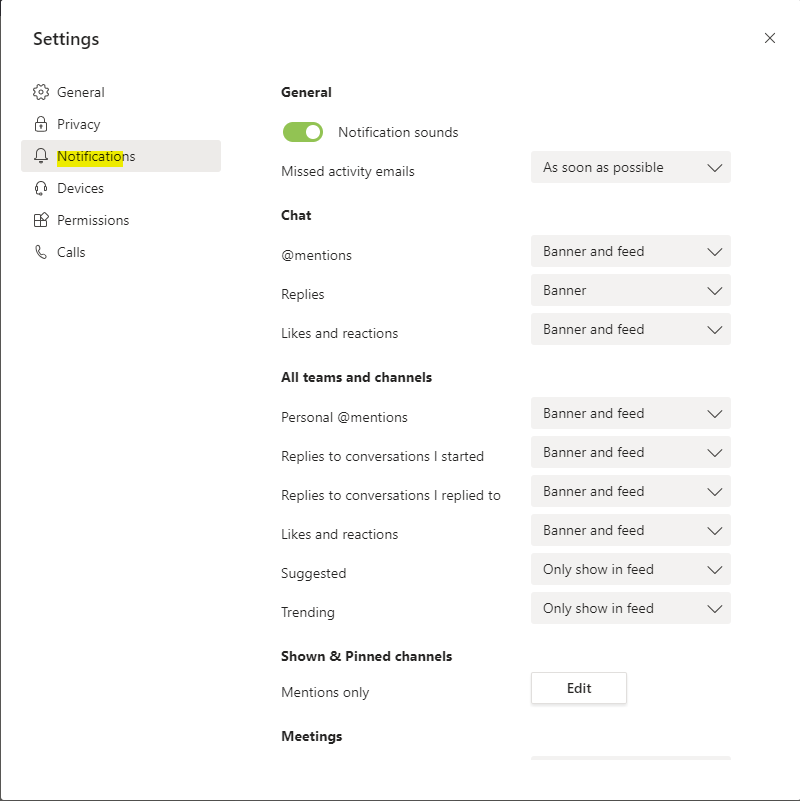Click the Notifications bell icon

coord(41,156)
